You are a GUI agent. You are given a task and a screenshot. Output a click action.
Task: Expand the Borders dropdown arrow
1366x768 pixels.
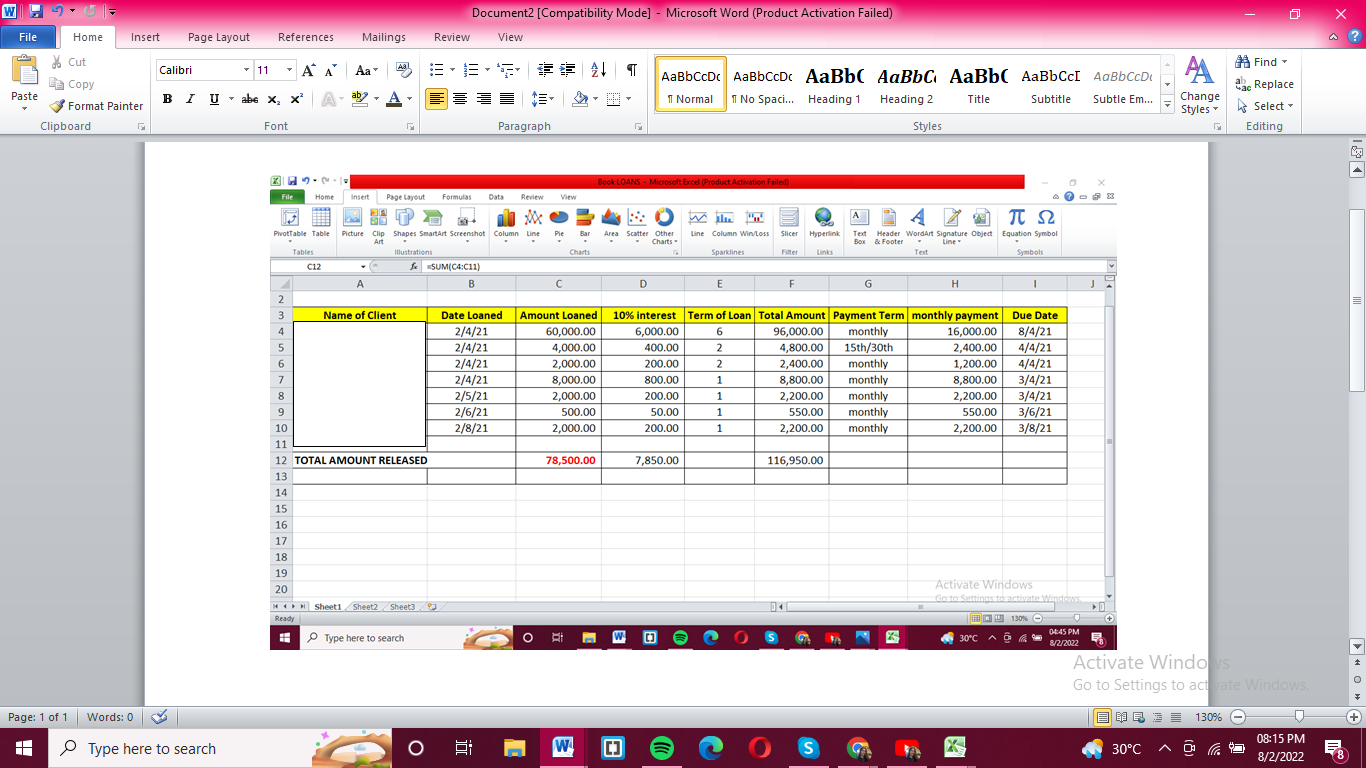click(627, 99)
